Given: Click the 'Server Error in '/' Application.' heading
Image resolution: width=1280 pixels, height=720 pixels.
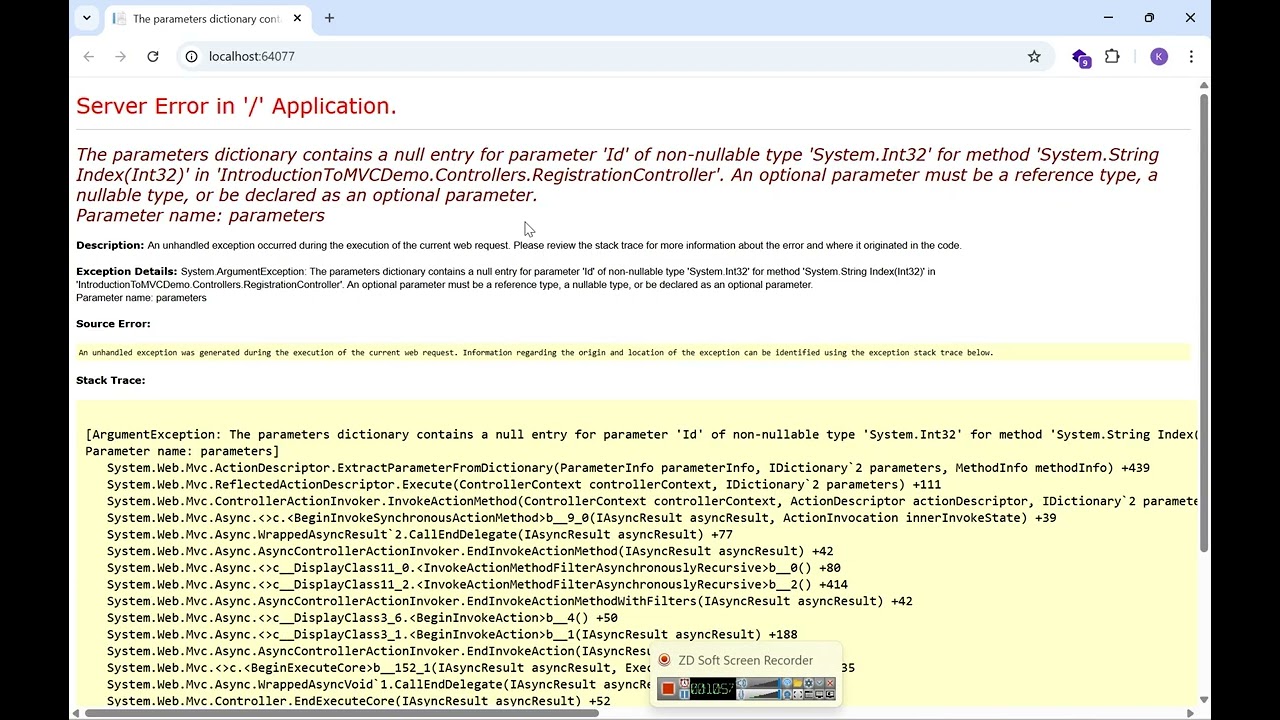Looking at the screenshot, I should click(236, 106).
